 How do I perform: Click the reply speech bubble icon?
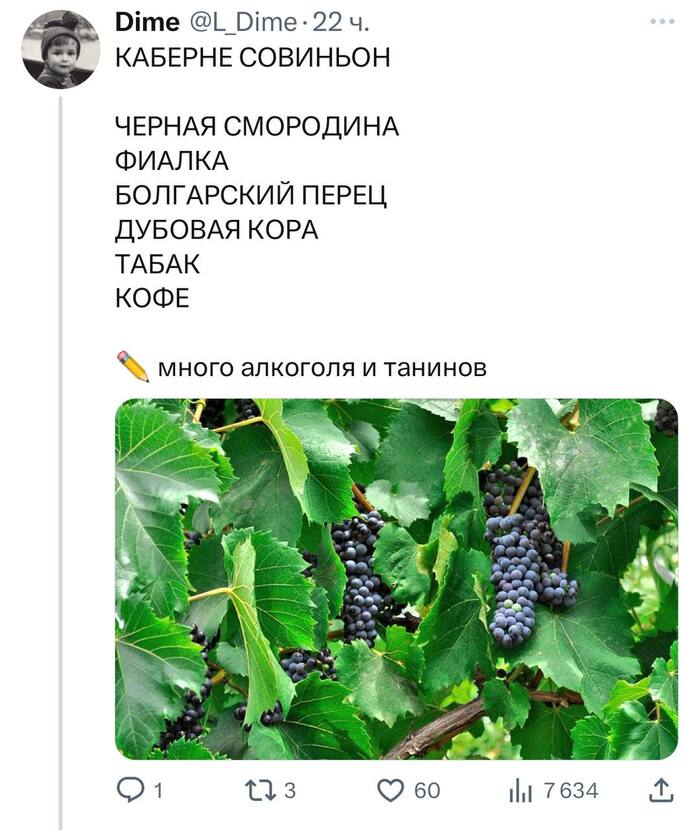pos(131,791)
